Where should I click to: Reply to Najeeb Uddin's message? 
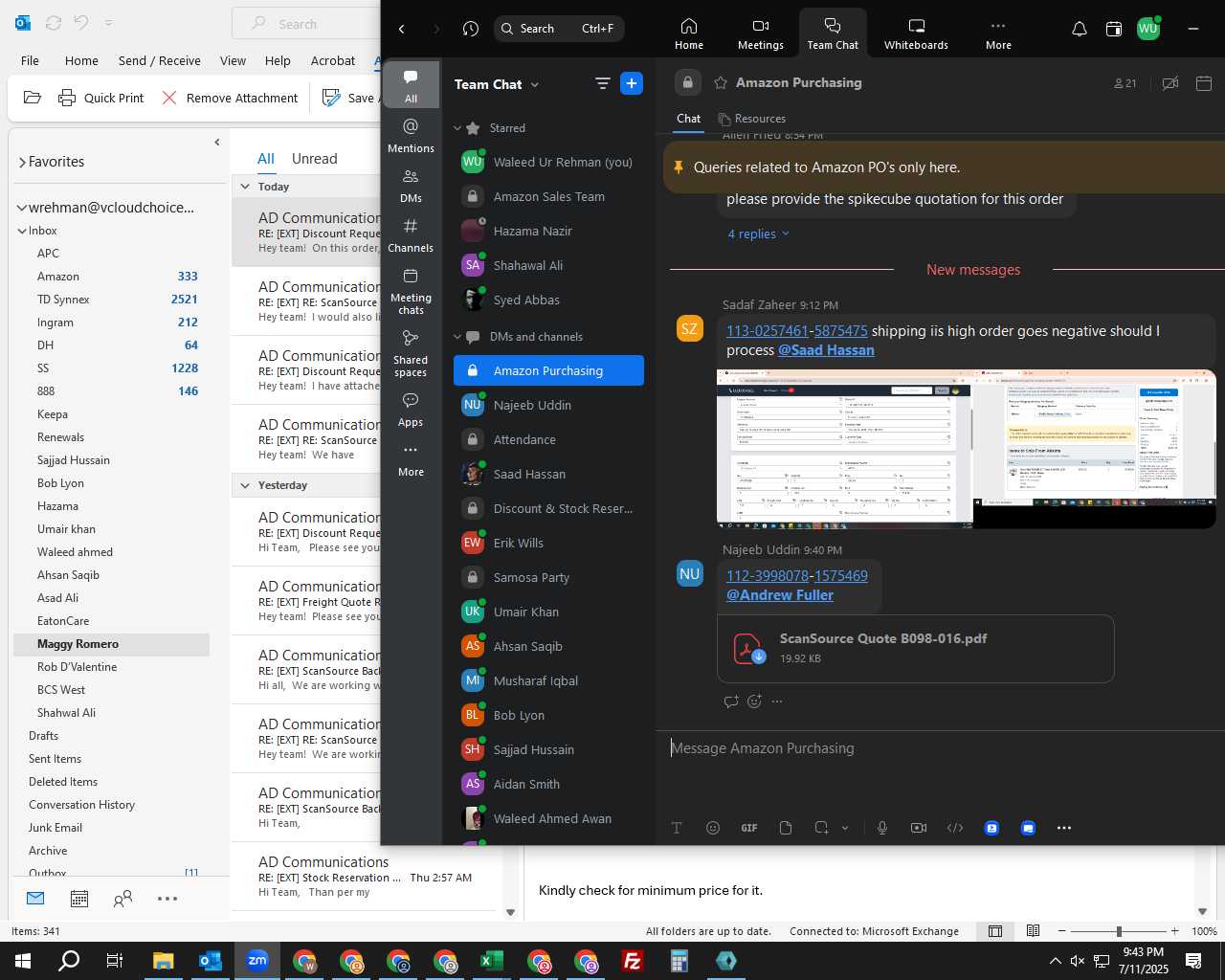(x=731, y=702)
